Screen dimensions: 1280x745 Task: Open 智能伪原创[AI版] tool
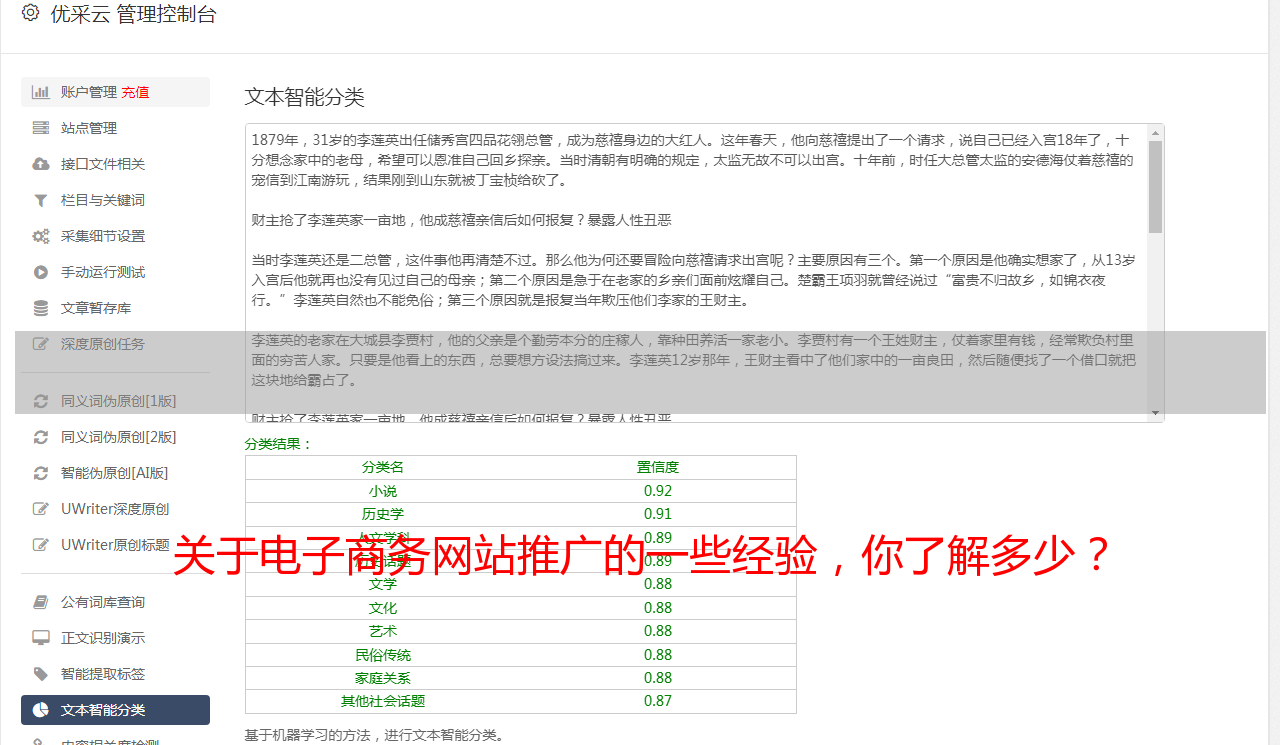coord(115,473)
